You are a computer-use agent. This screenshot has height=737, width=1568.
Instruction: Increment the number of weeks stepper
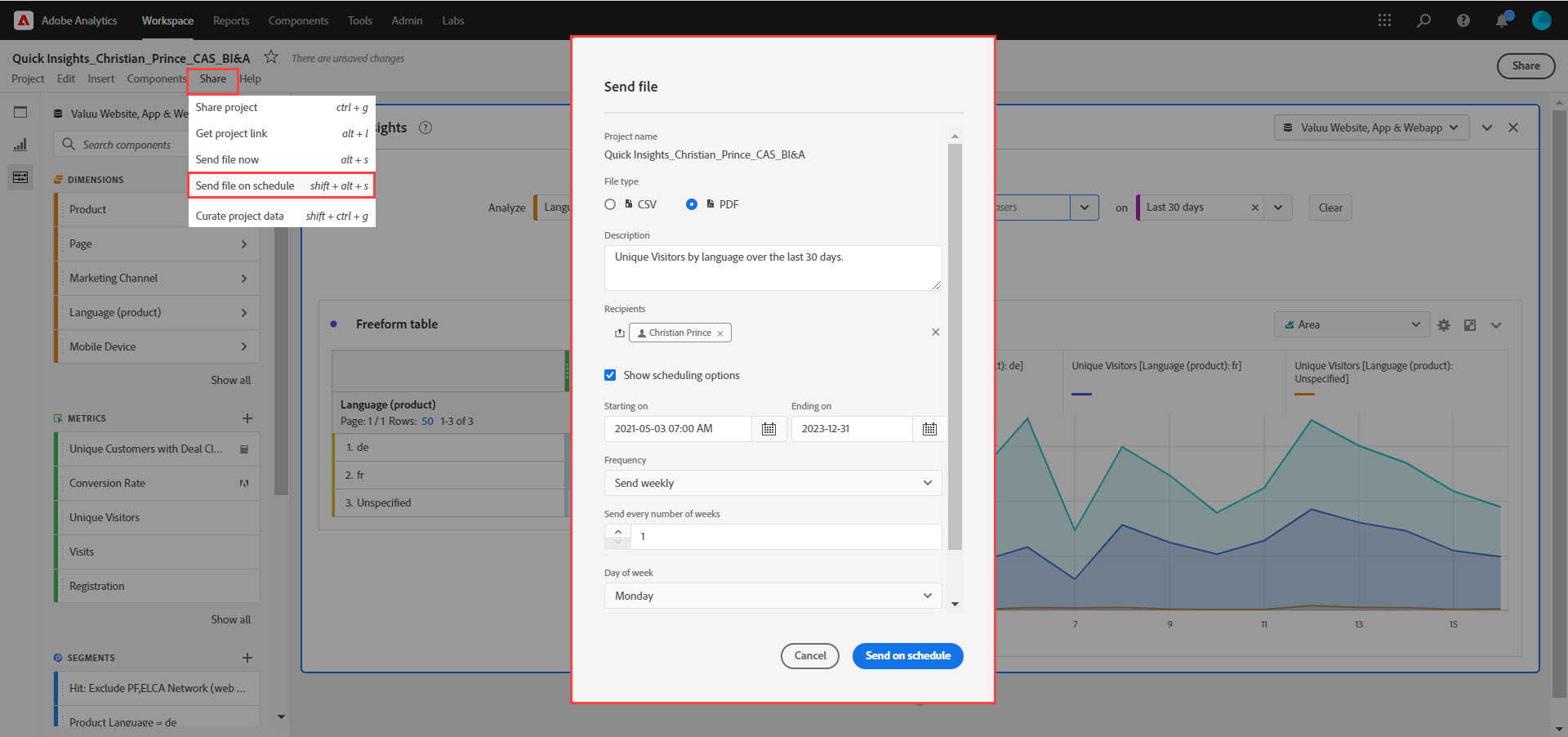[618, 532]
